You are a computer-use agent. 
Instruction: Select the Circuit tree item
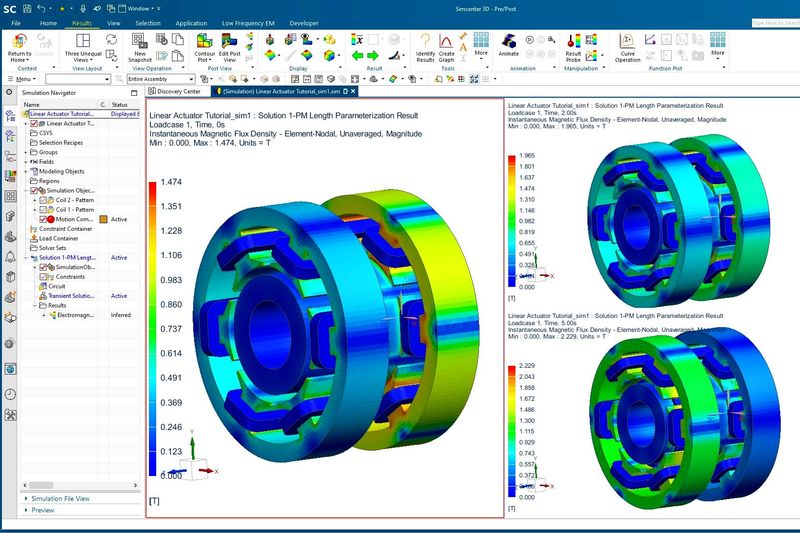56,286
